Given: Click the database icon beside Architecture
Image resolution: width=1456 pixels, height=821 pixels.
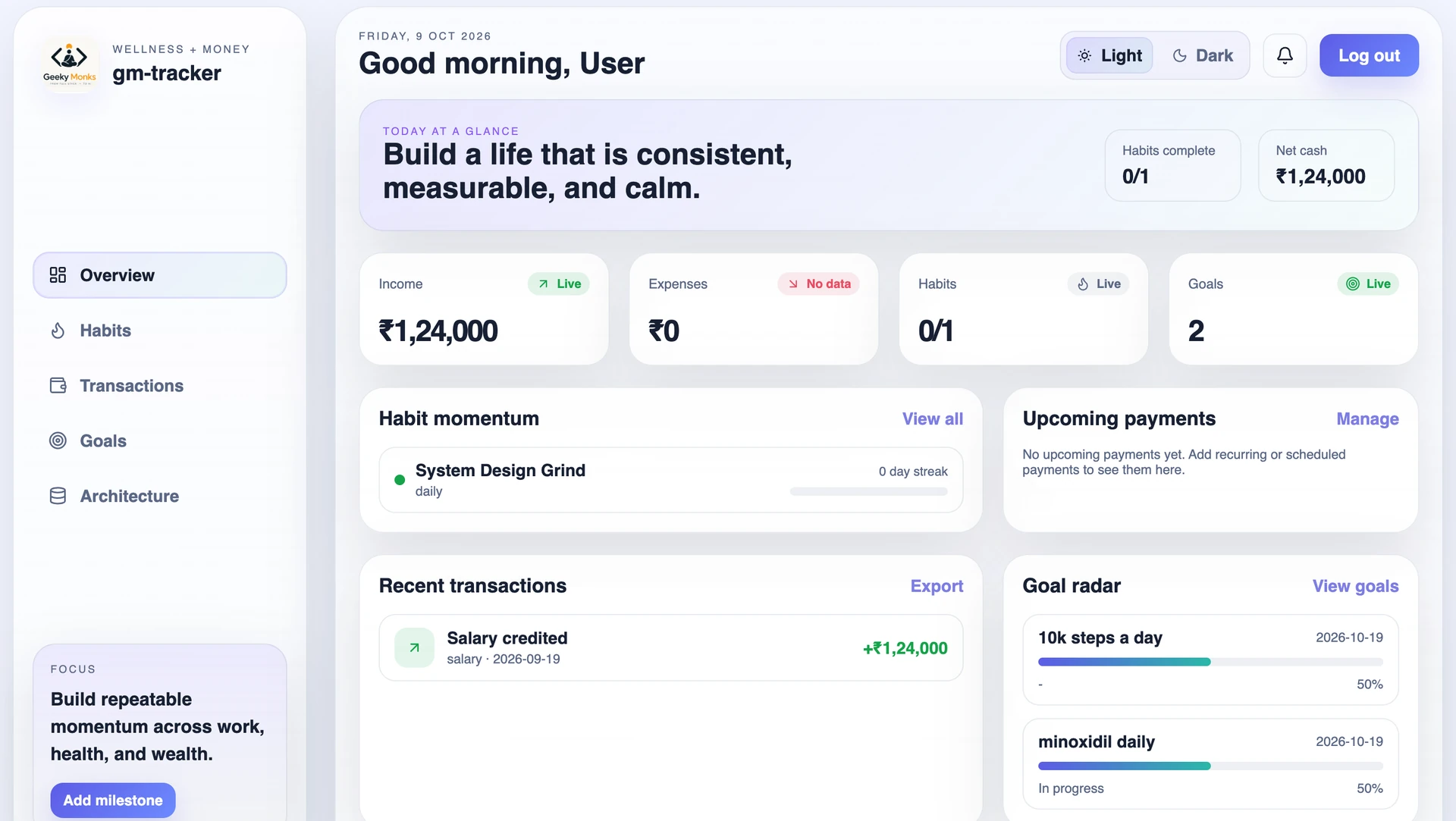Looking at the screenshot, I should coord(58,496).
